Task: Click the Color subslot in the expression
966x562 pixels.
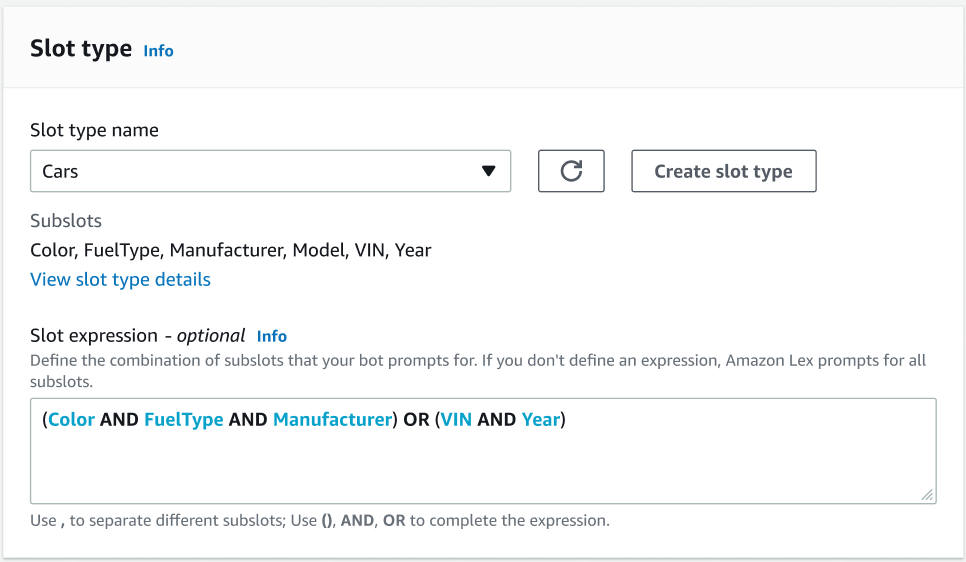Action: coord(71,420)
